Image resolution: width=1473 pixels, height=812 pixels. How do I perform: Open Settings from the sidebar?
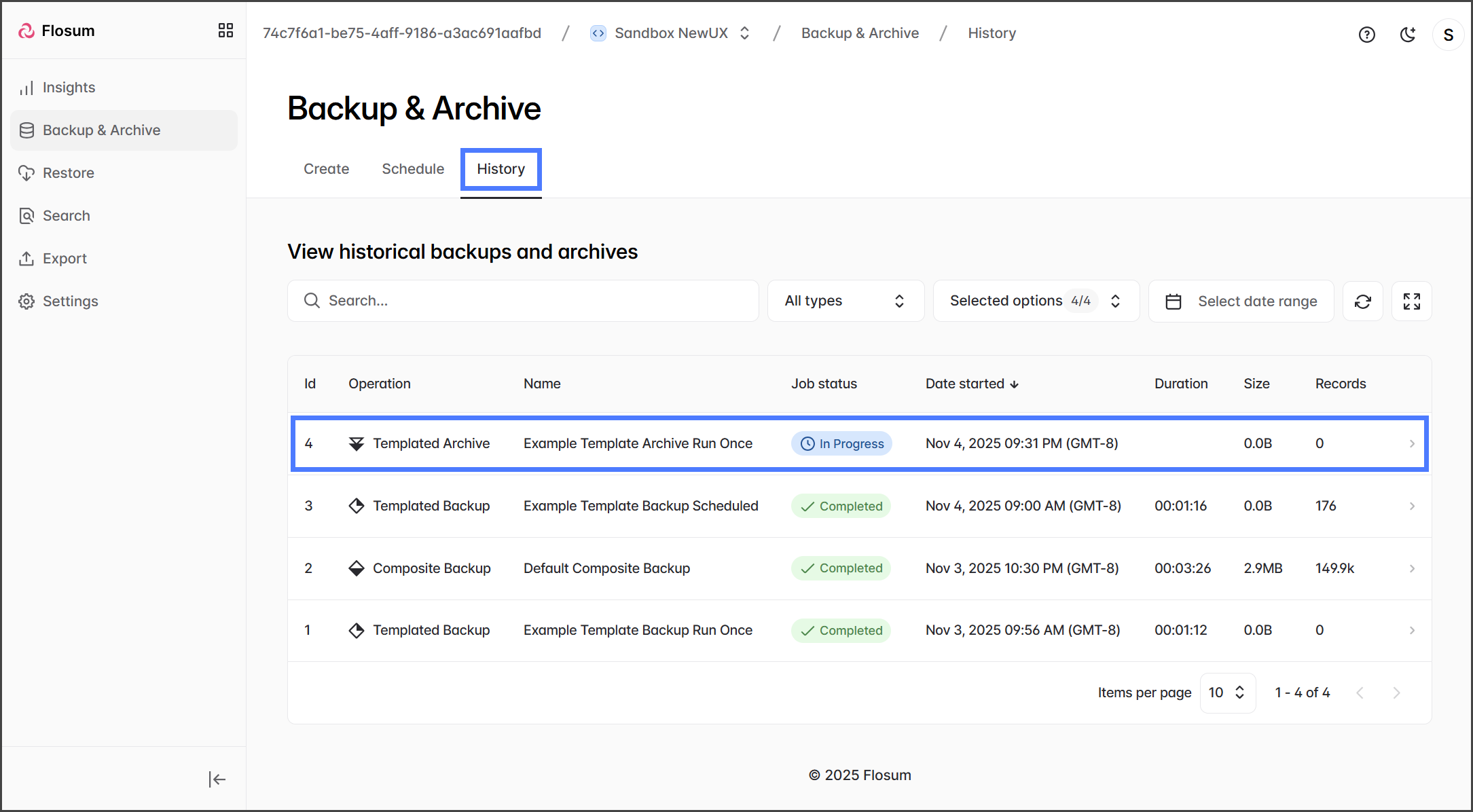(x=70, y=301)
